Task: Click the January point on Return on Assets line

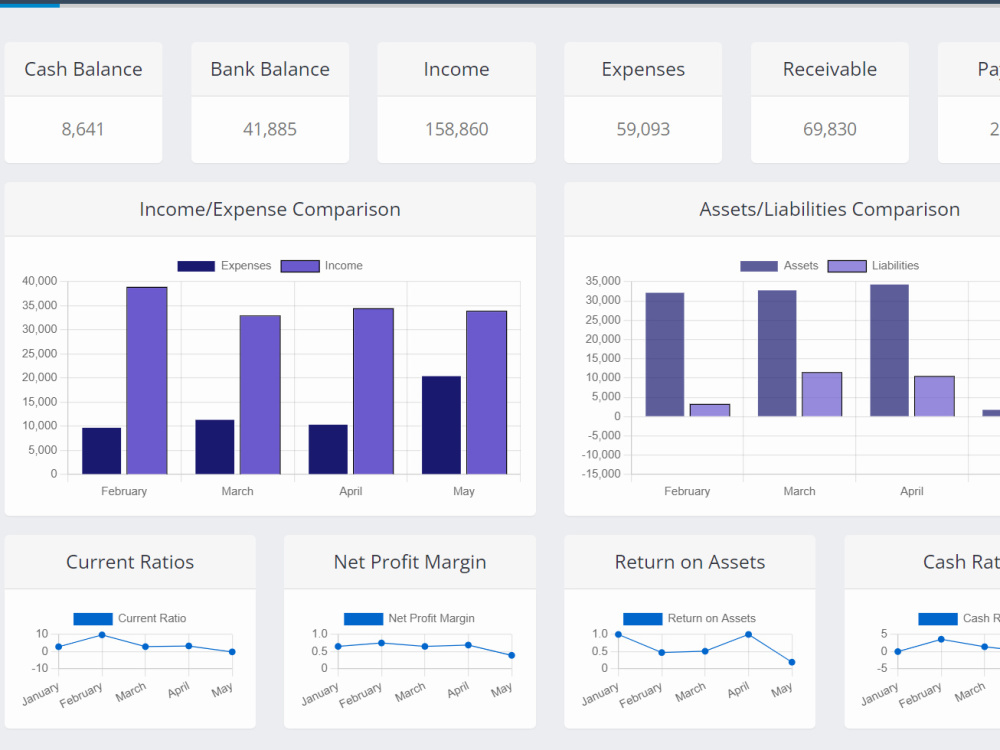Action: coord(619,635)
